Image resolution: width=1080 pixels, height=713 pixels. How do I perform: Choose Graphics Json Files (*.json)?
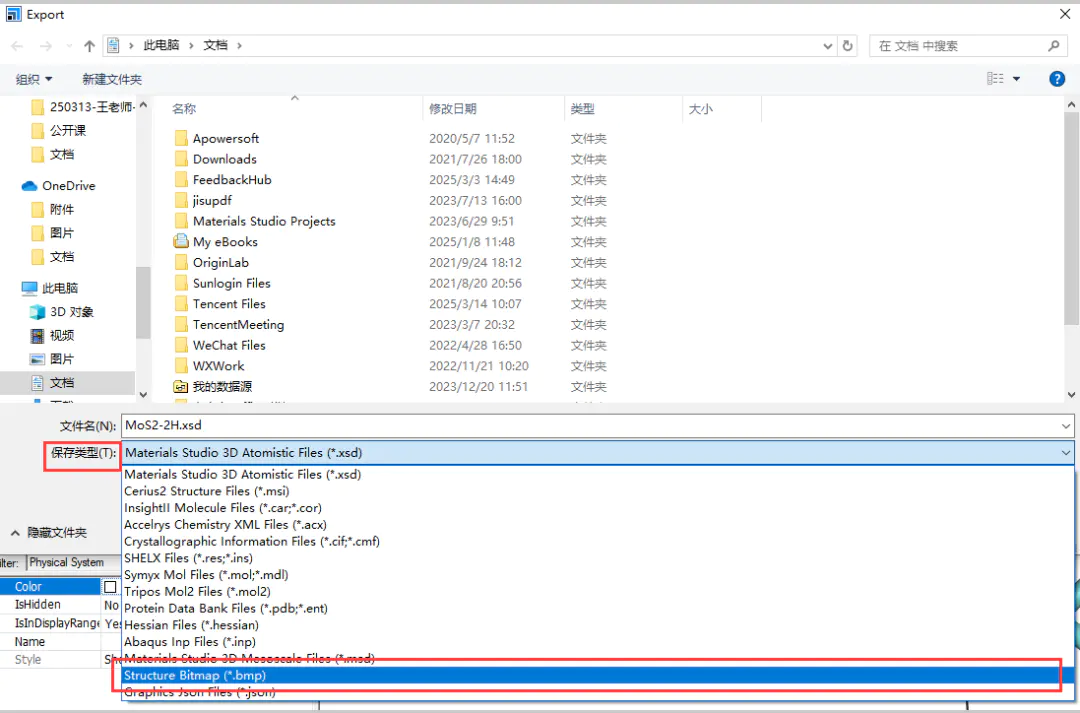[x=200, y=692]
